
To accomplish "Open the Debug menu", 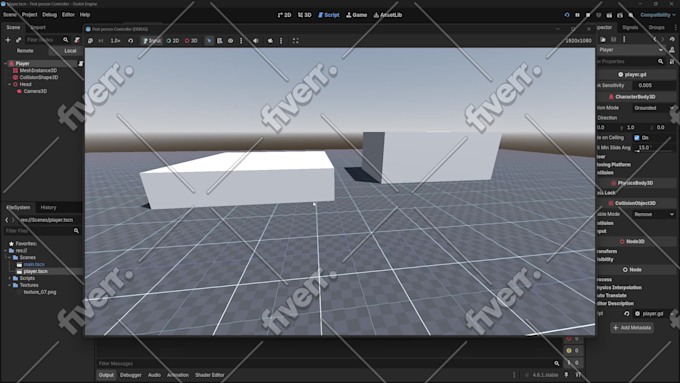I will [x=49, y=15].
